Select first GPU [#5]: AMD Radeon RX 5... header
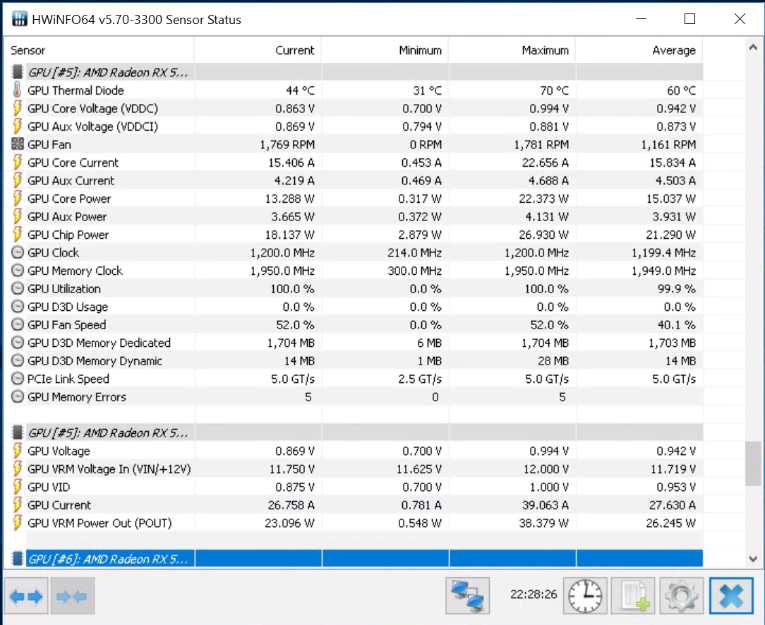 pyautogui.click(x=108, y=72)
